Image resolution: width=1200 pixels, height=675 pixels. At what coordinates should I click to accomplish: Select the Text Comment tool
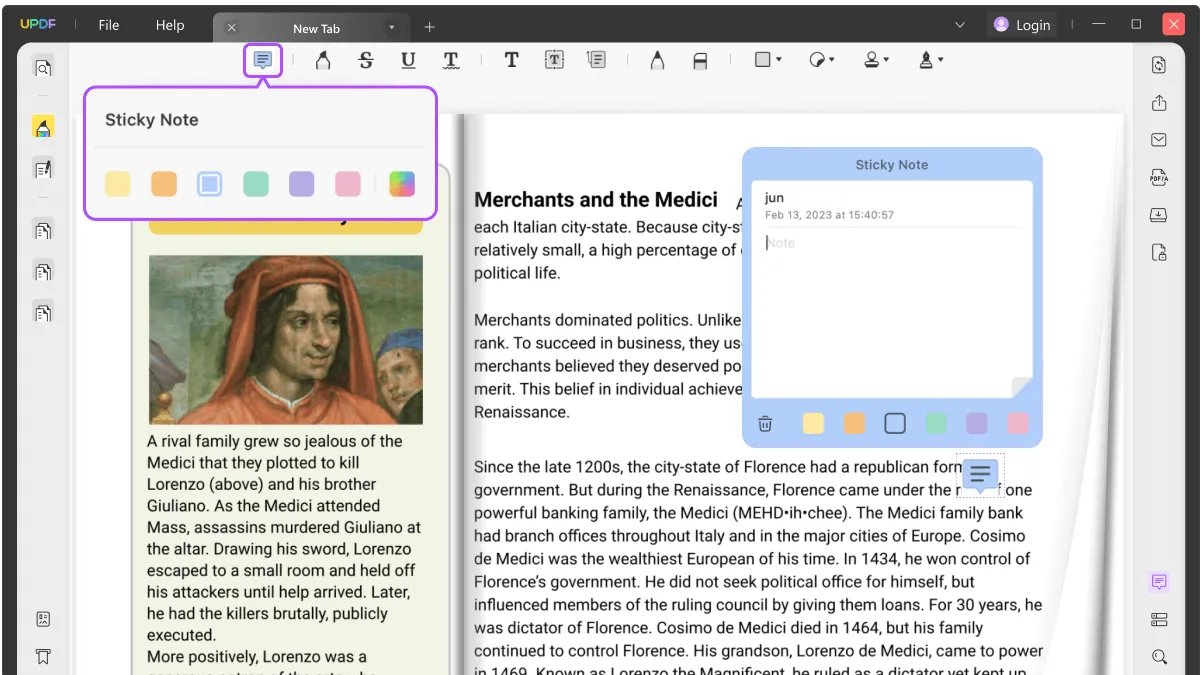[x=511, y=59]
